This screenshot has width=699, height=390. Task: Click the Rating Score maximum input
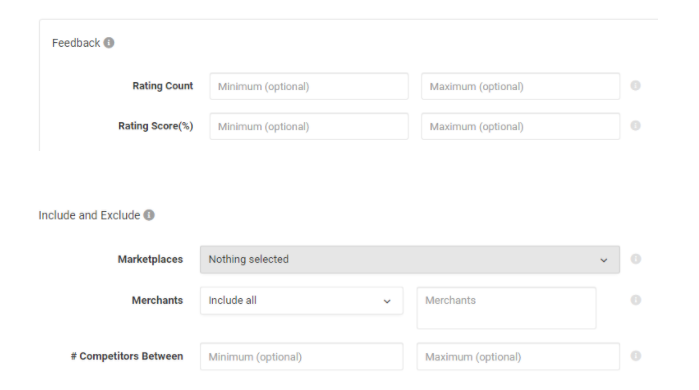(x=520, y=127)
